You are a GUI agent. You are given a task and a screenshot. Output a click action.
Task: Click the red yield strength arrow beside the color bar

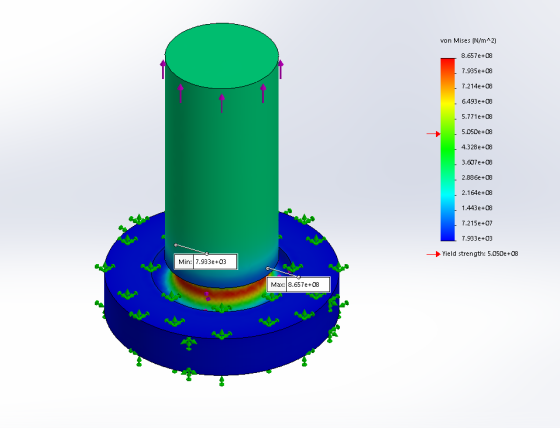click(x=434, y=134)
